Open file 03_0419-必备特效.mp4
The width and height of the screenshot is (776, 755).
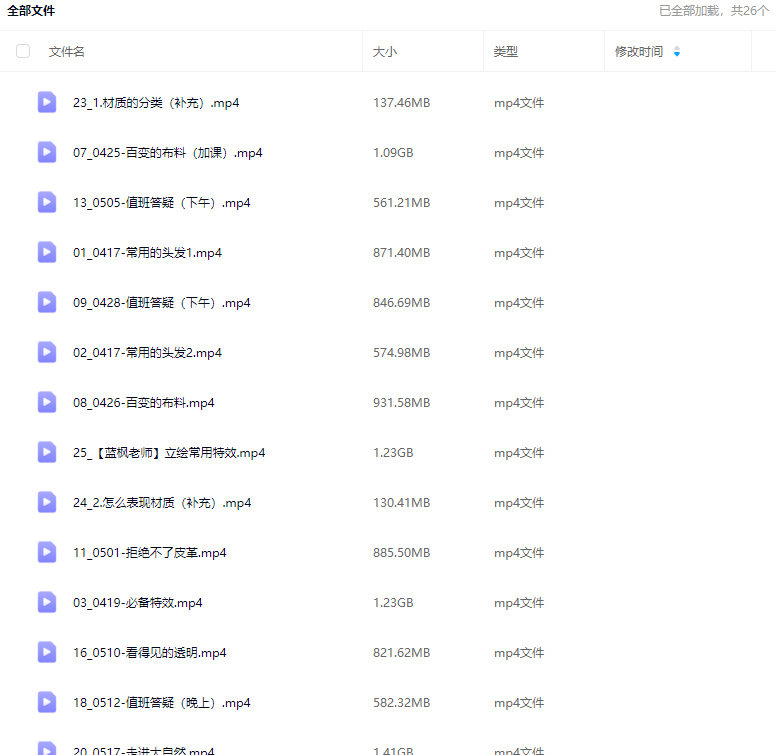(x=138, y=603)
